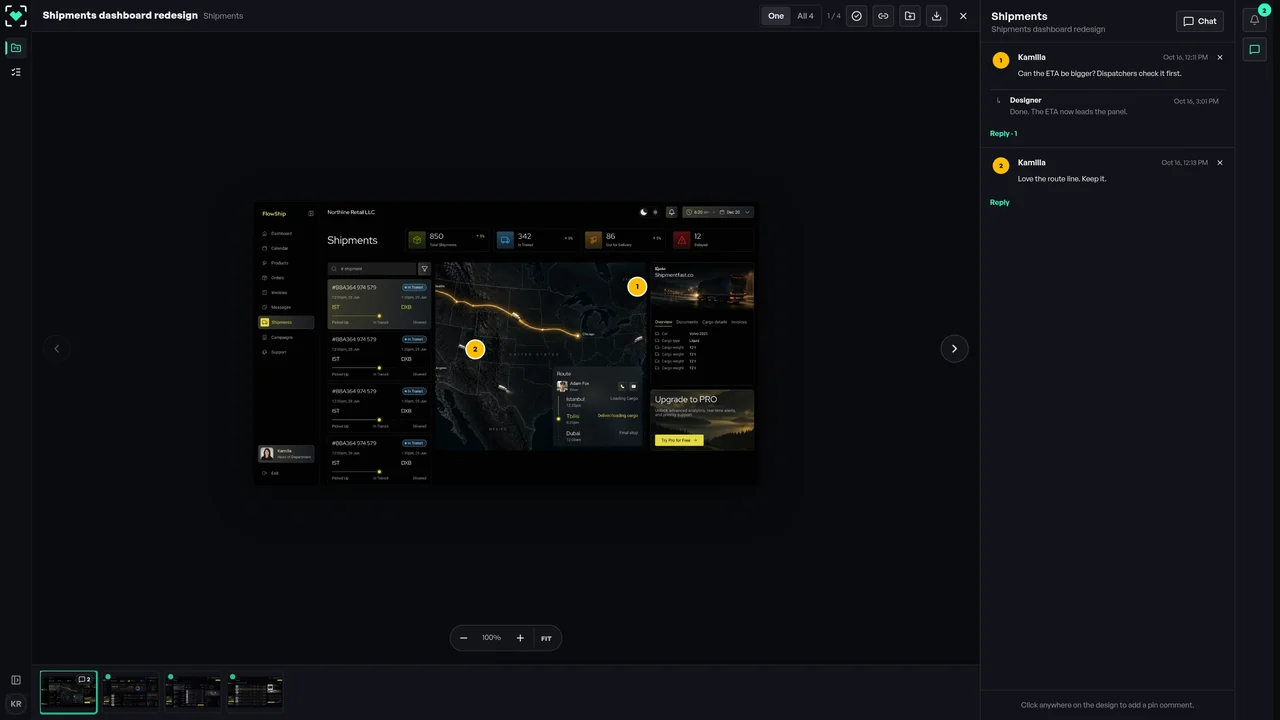Viewport: 1280px width, 720px height.
Task: Click the approve checkmark circle icon
Action: pos(857,16)
